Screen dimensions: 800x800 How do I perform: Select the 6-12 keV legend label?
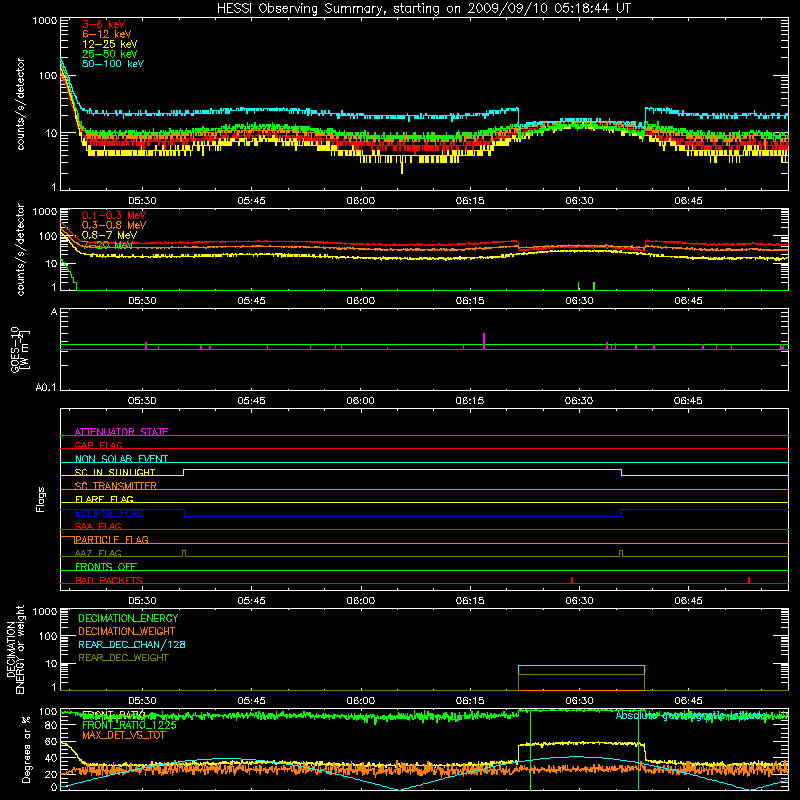click(x=107, y=34)
